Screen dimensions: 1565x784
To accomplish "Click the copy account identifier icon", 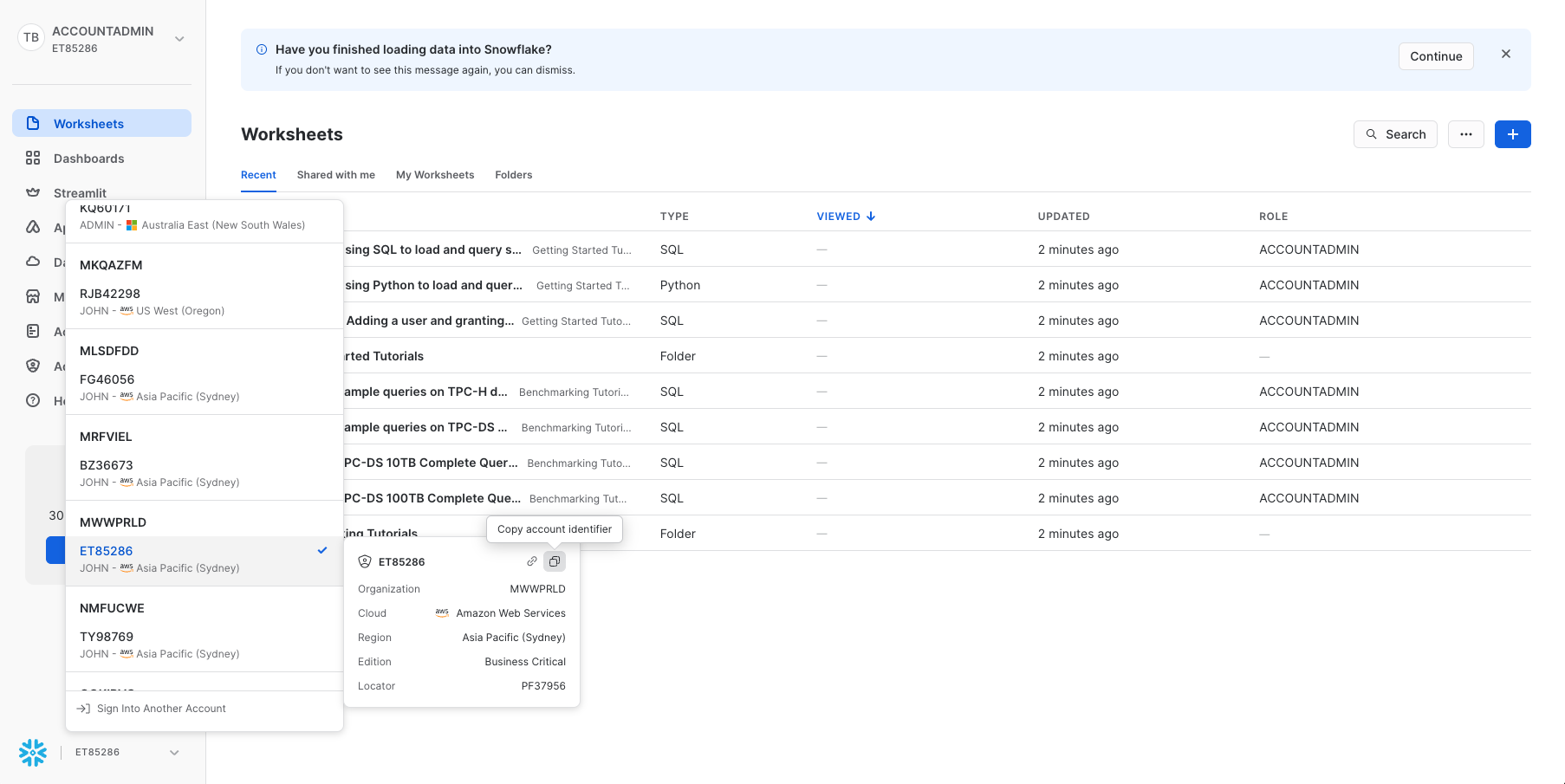I will click(x=555, y=561).
